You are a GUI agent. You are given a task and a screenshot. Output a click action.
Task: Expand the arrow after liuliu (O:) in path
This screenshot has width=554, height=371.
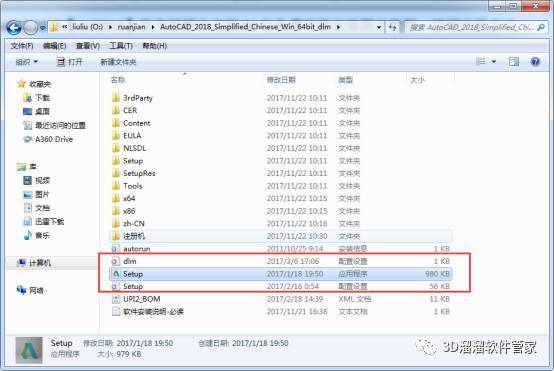point(110,27)
